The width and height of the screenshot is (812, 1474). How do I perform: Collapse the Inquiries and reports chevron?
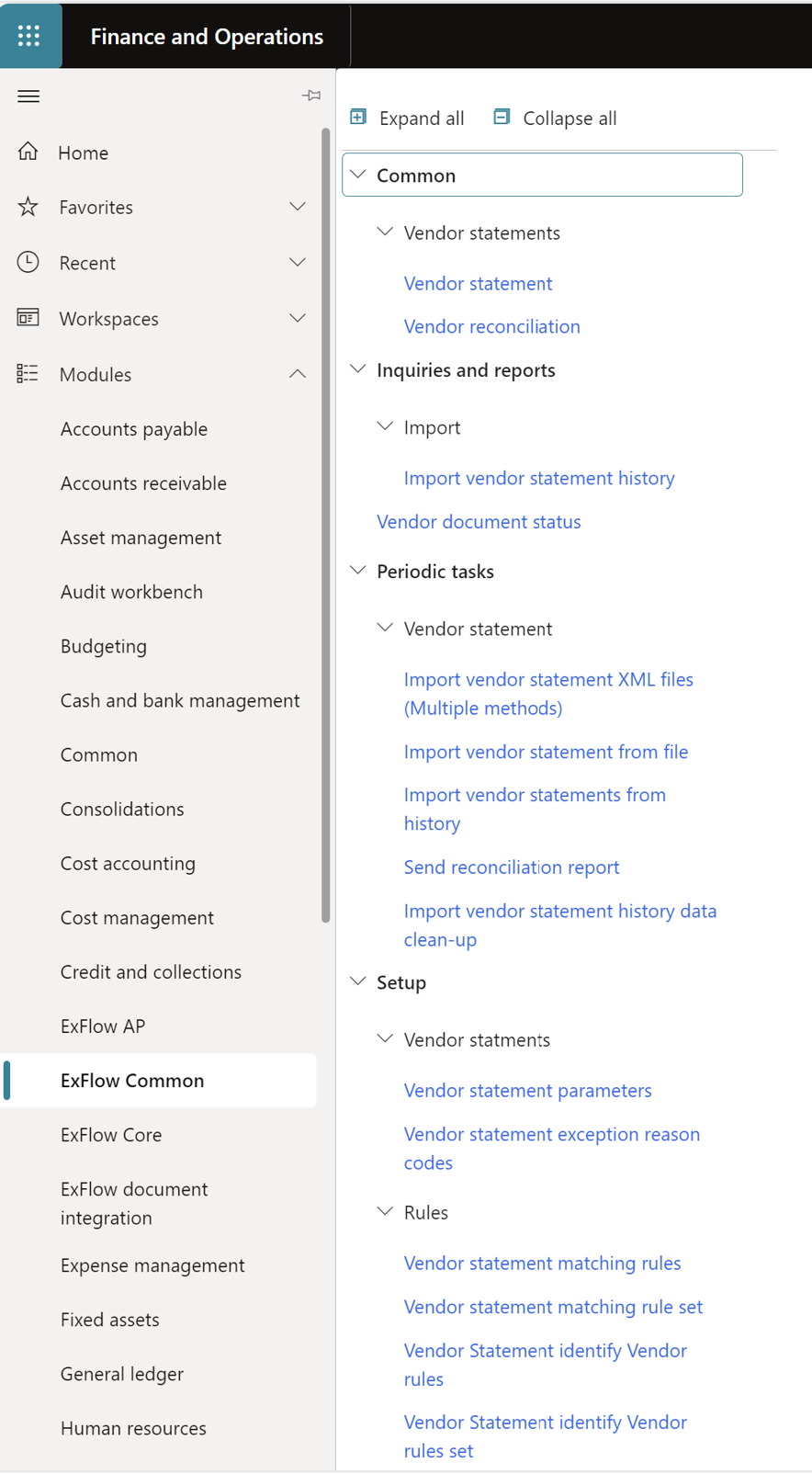tap(359, 368)
